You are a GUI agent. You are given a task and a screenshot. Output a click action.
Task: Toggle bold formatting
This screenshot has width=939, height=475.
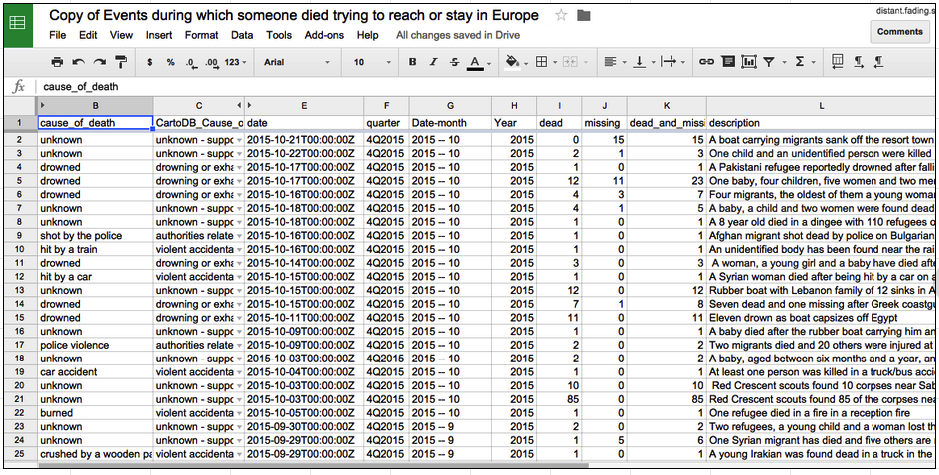tap(412, 62)
